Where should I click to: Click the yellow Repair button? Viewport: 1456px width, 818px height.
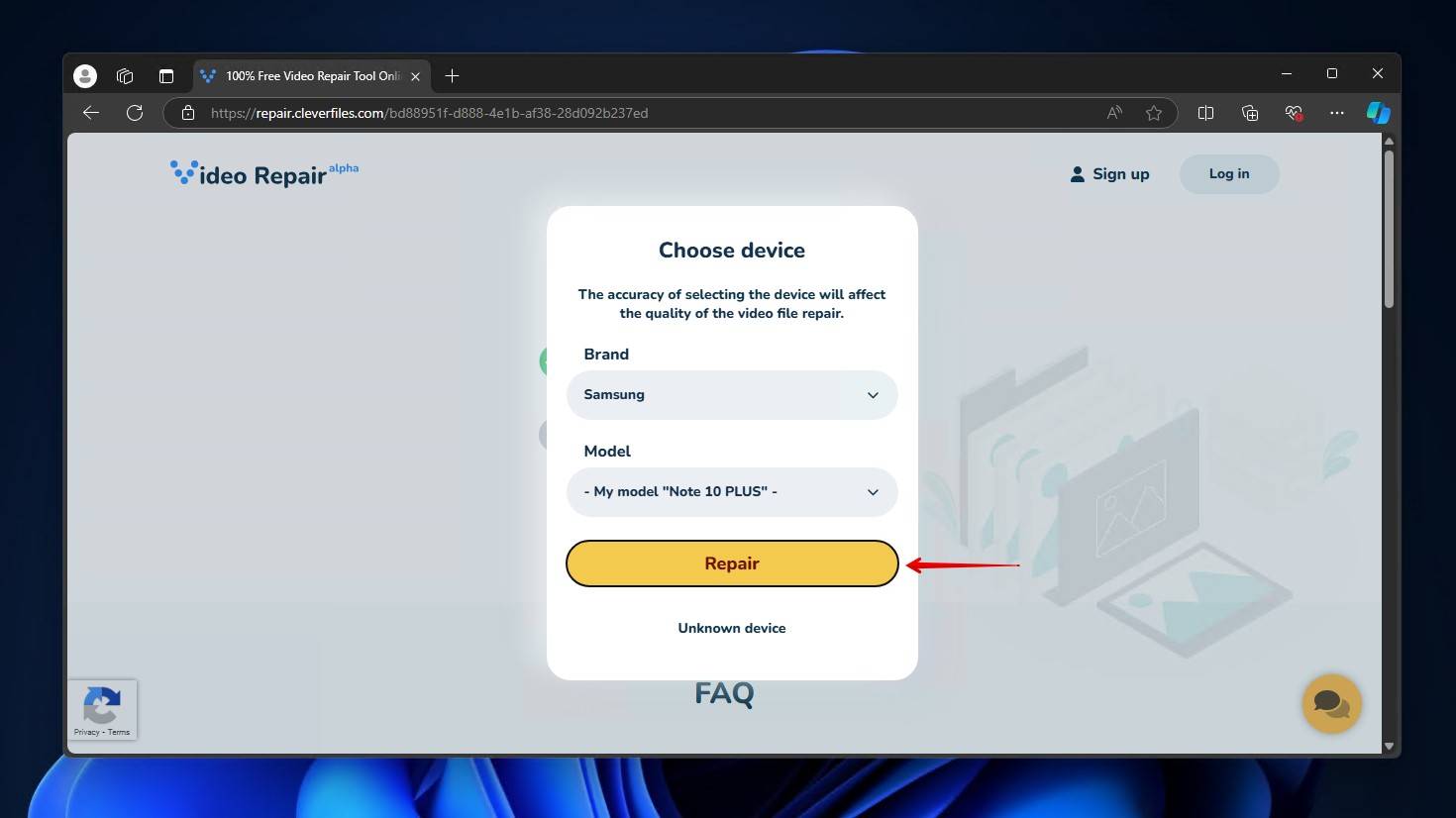[x=732, y=563]
